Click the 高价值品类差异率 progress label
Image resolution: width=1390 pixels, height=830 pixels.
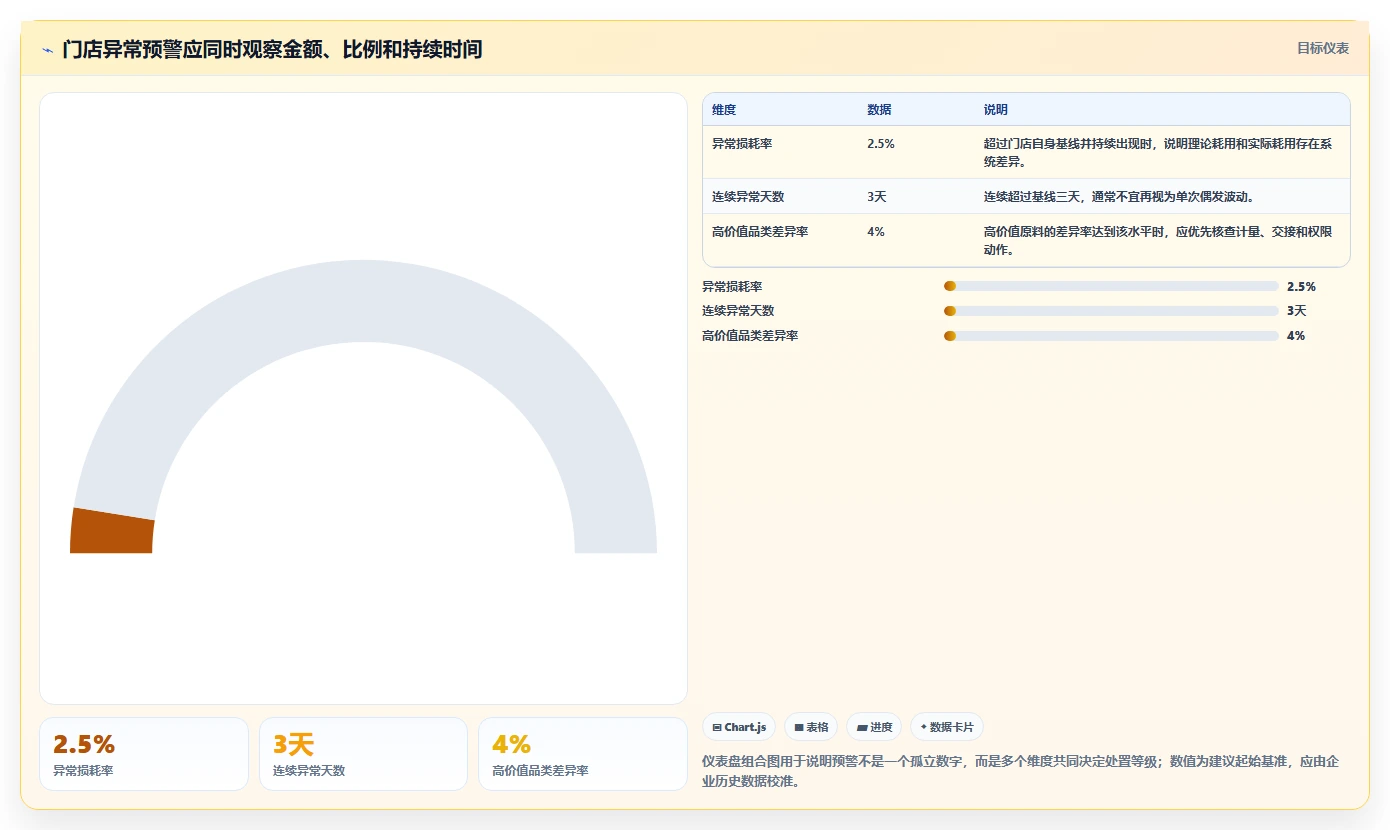(x=750, y=336)
